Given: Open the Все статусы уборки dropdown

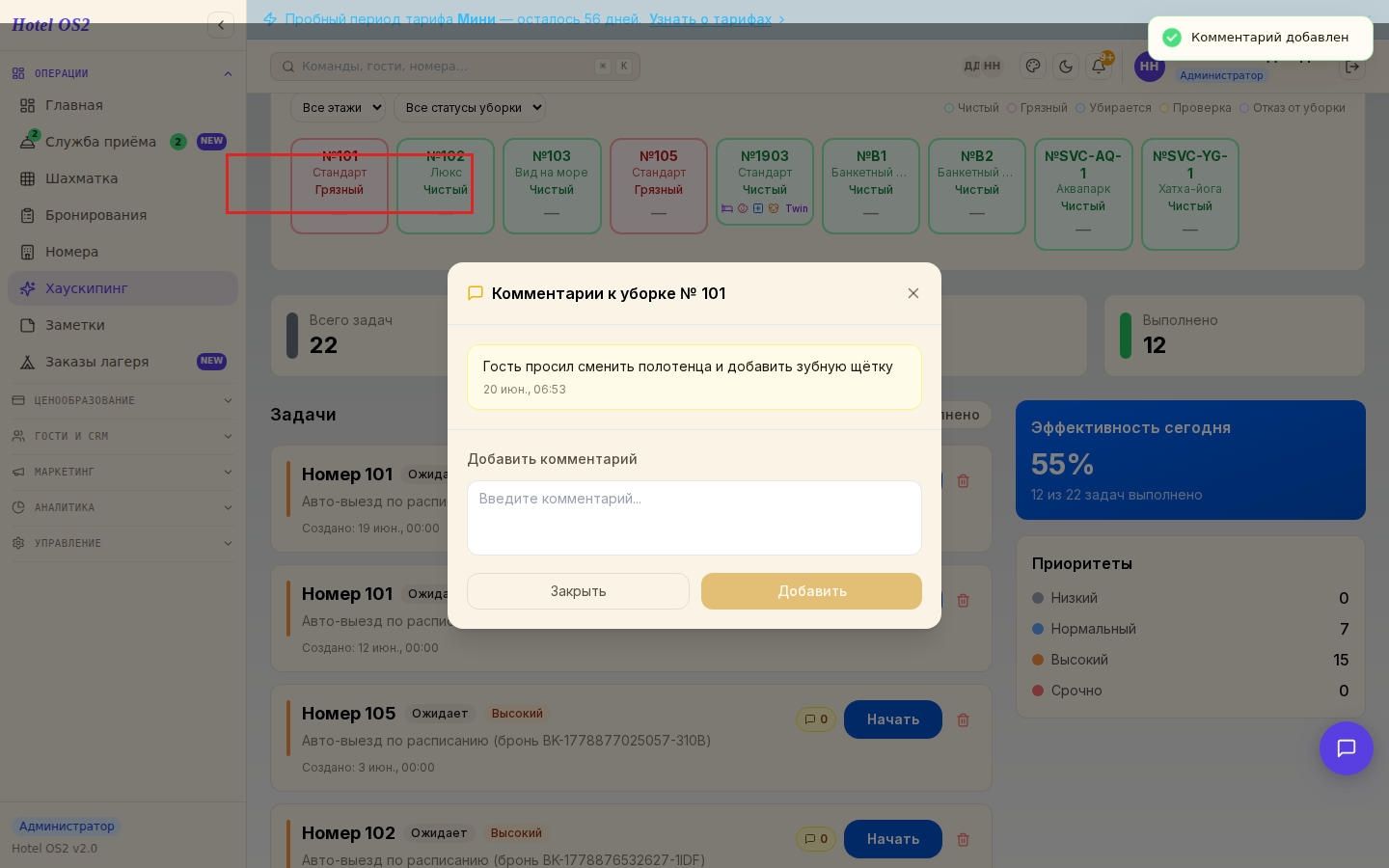Looking at the screenshot, I should pyautogui.click(x=470, y=108).
